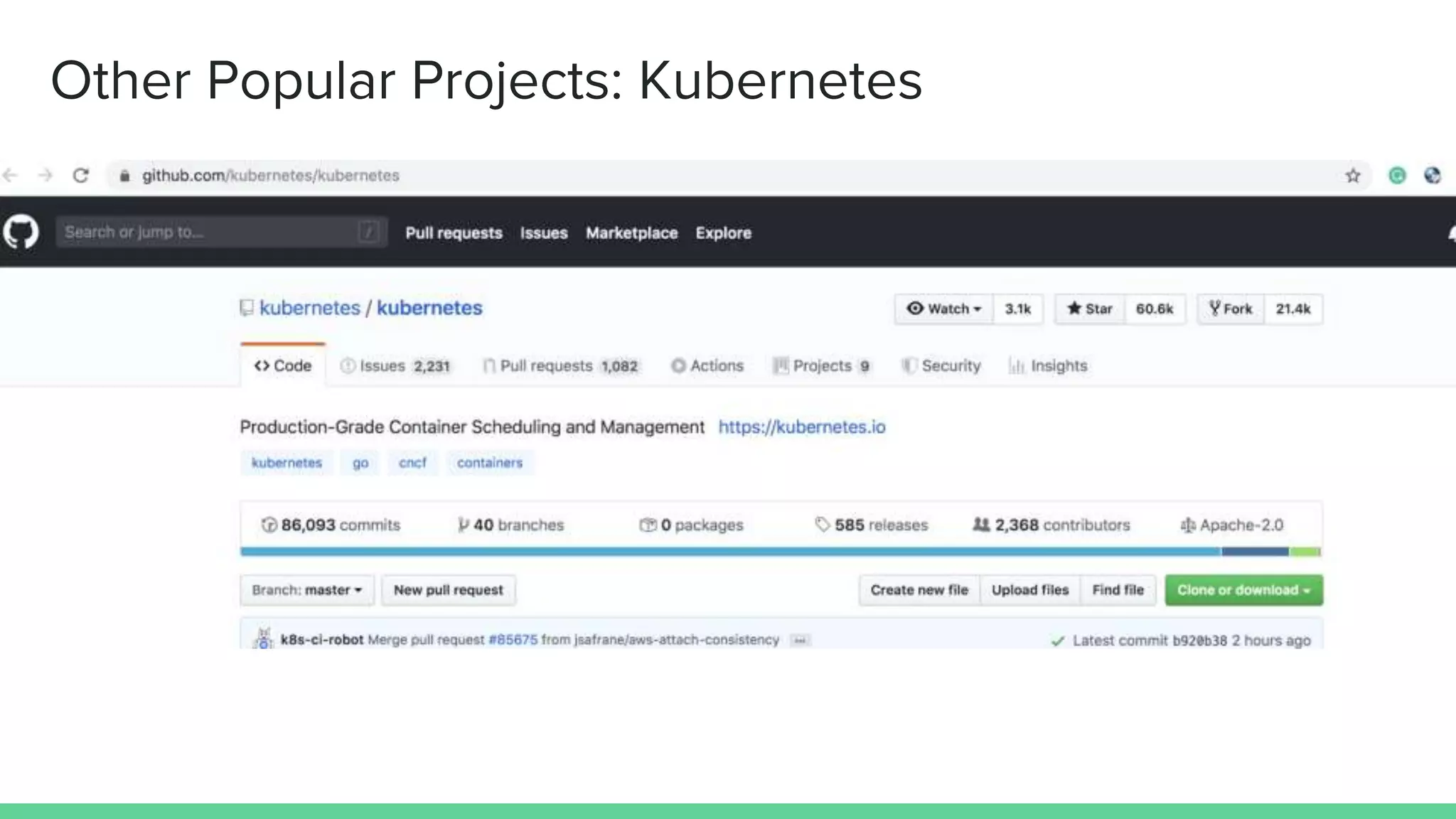Open the Projects tab
Screen dimensions: 1456x819
(x=822, y=365)
